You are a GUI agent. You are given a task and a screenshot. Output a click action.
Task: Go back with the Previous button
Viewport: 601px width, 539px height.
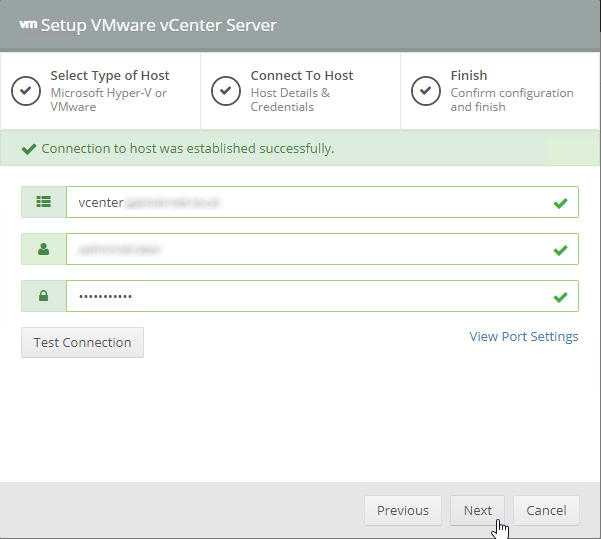[x=403, y=510]
